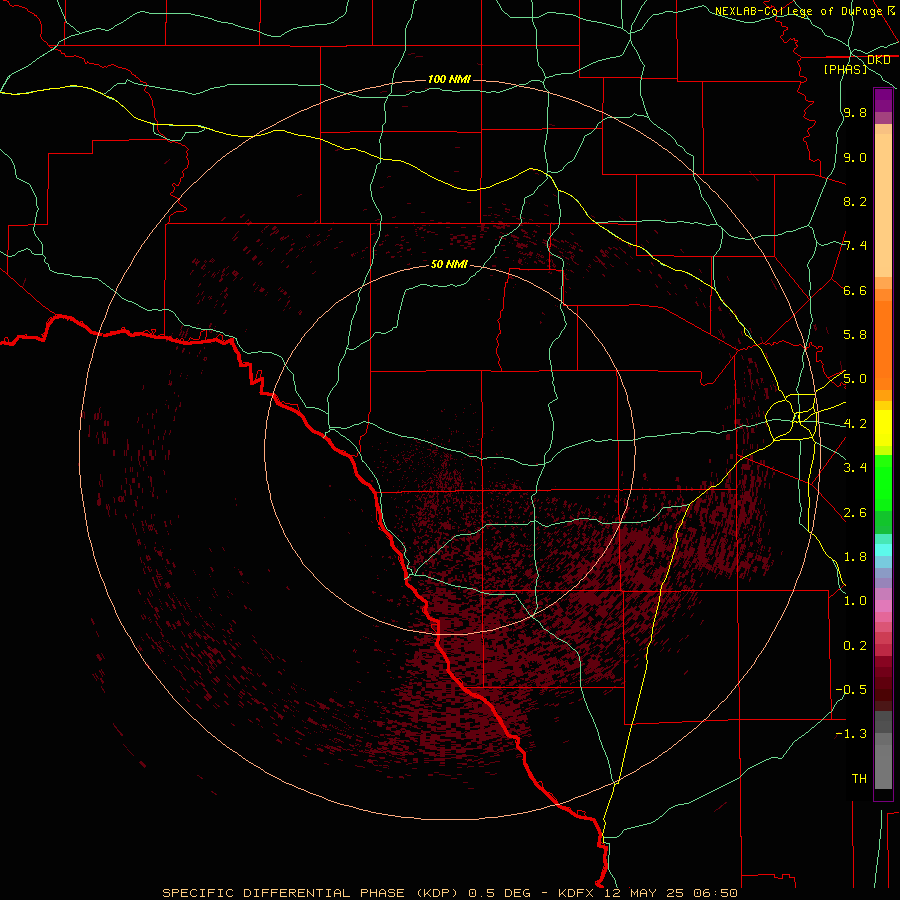900x900 pixels.
Task: Click the 1.8 legend value
Action: click(855, 557)
